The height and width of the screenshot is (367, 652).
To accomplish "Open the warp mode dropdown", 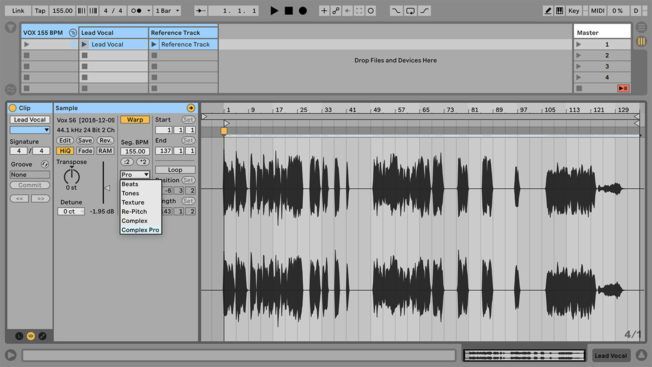I will click(135, 175).
